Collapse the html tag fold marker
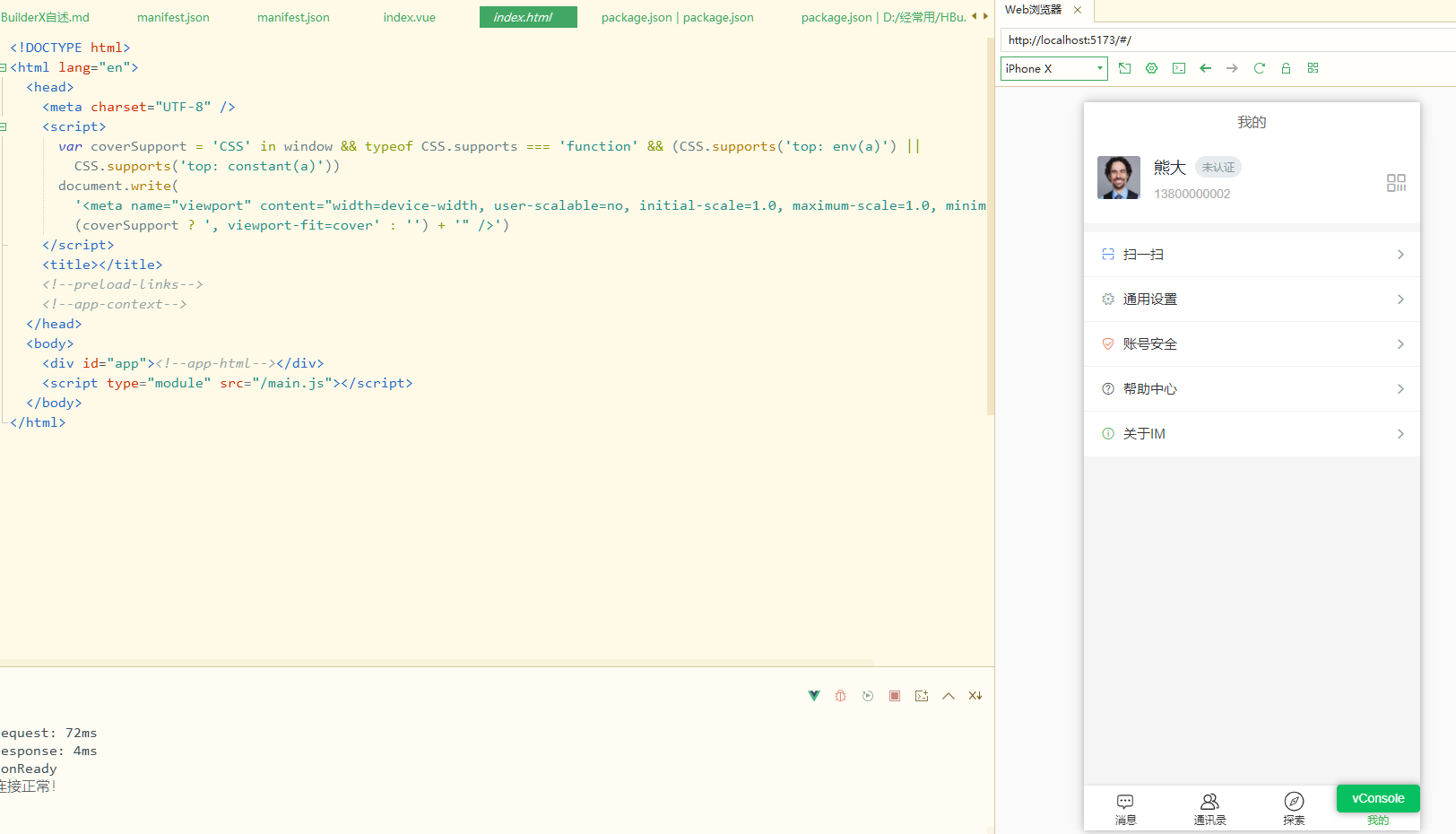1456x834 pixels. click(3, 67)
